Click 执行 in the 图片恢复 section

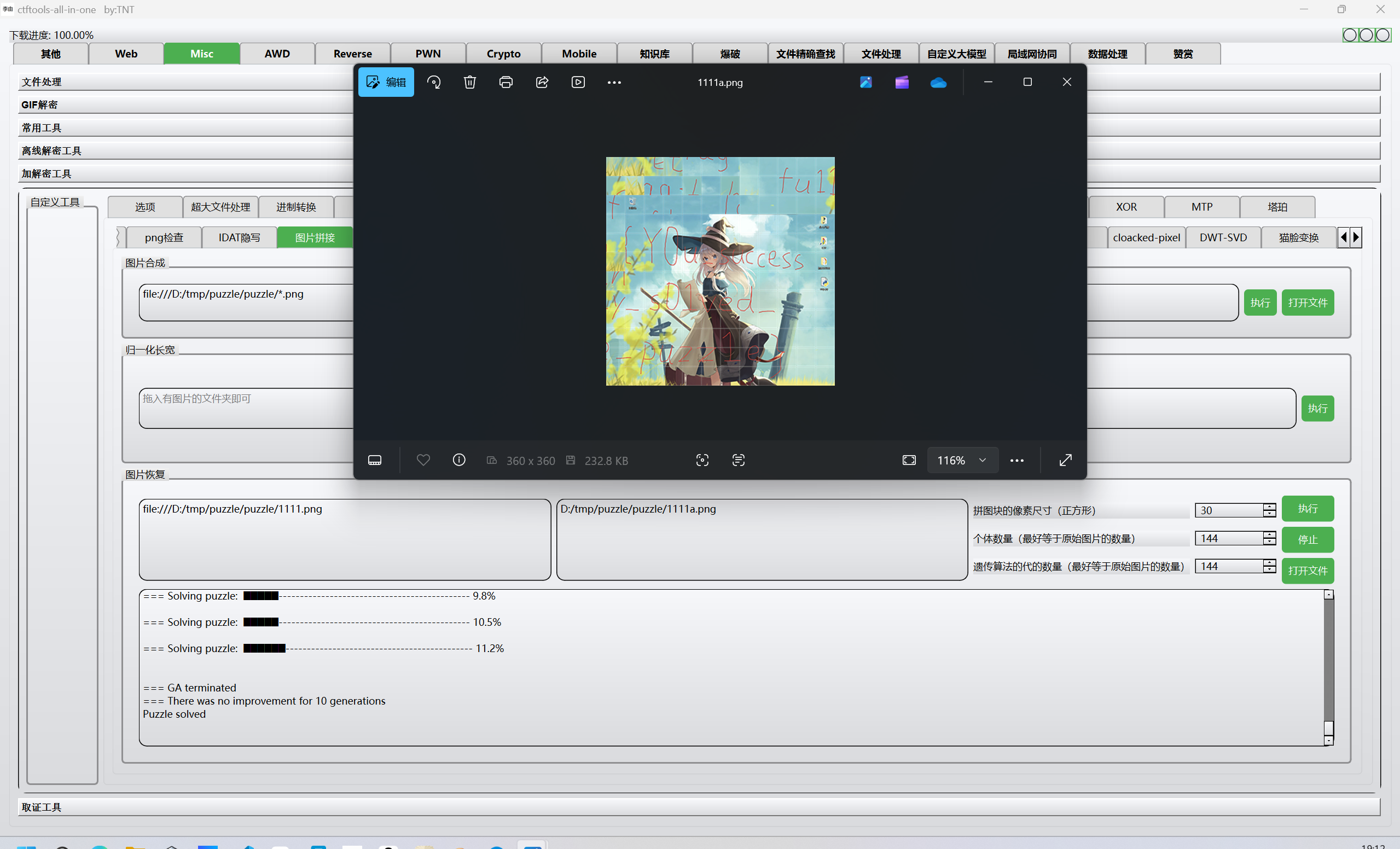(1308, 509)
